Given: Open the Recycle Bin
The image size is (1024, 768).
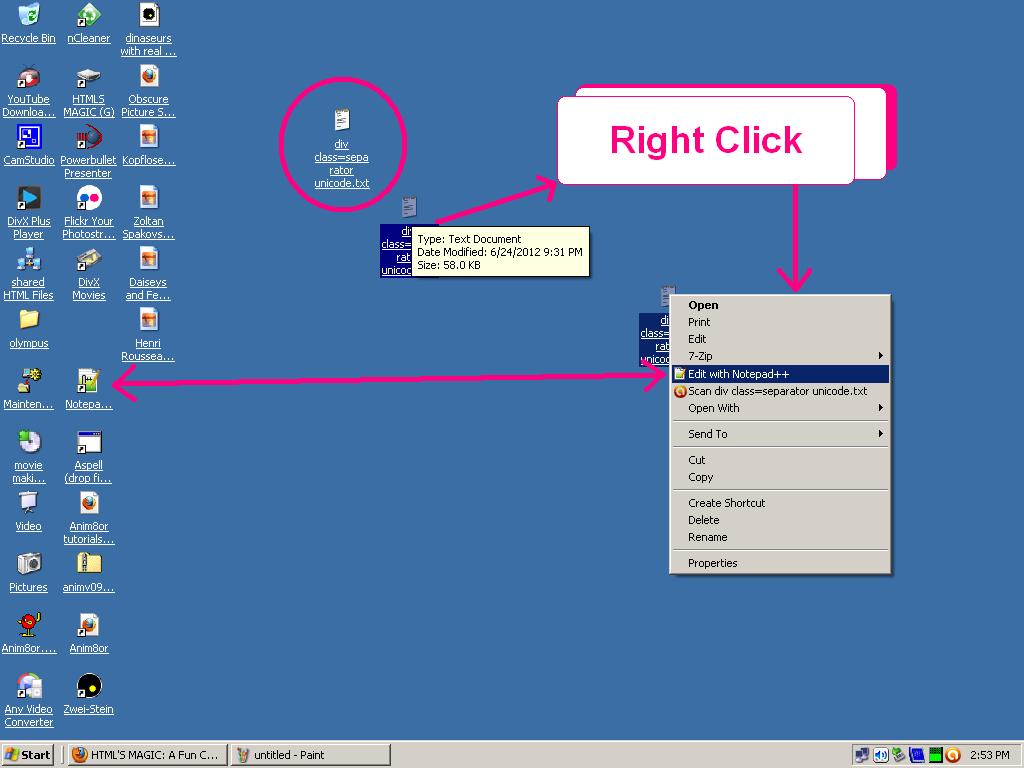Looking at the screenshot, I should point(28,17).
